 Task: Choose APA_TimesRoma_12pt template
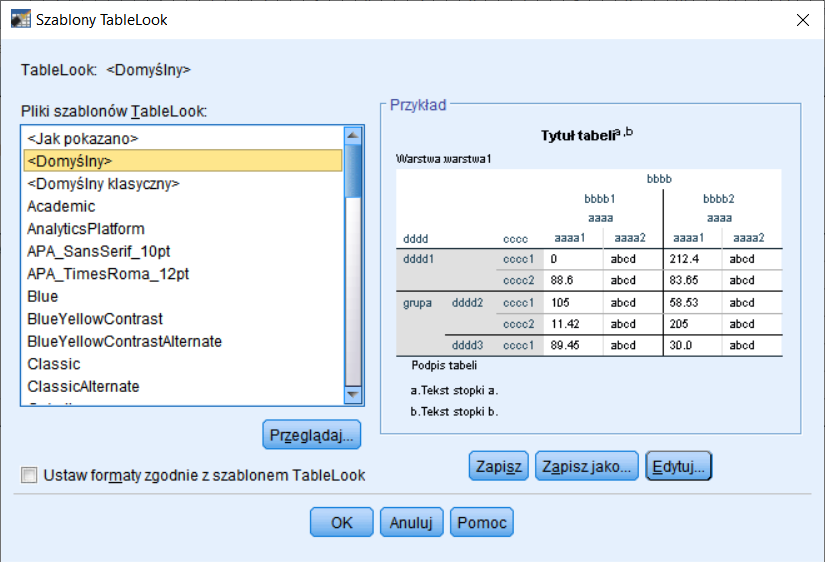tap(183, 274)
